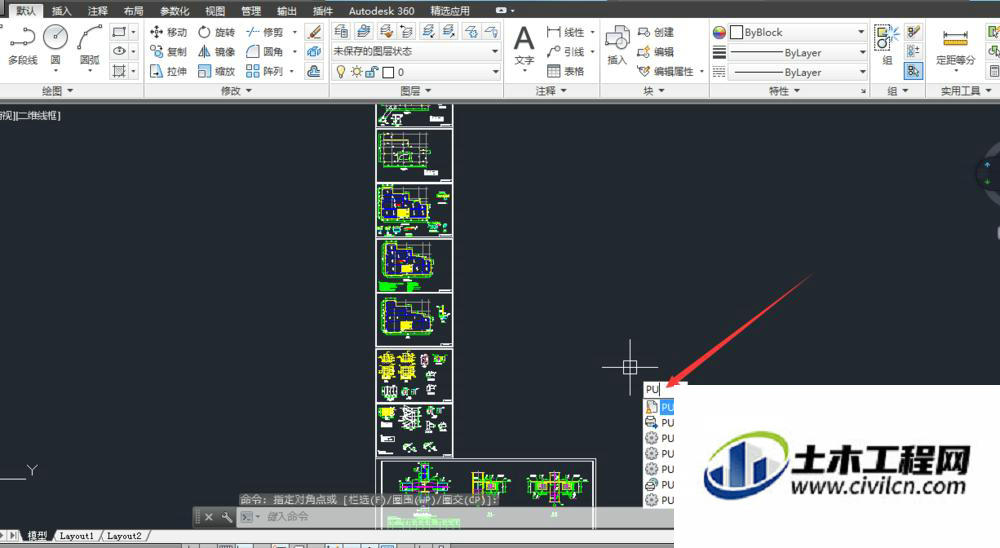Expand the Annotation (注释) panel
The width and height of the screenshot is (1000, 548).
pos(551,91)
